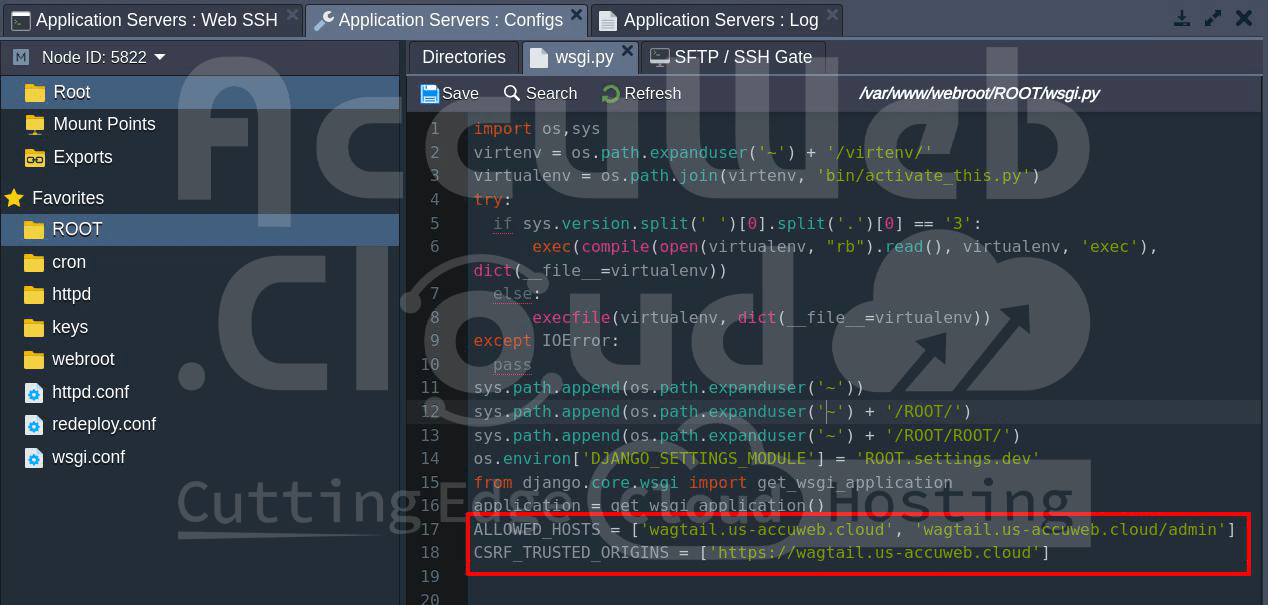The width and height of the screenshot is (1268, 605).
Task: Select Exports in the sidebar
Action: click(x=82, y=157)
